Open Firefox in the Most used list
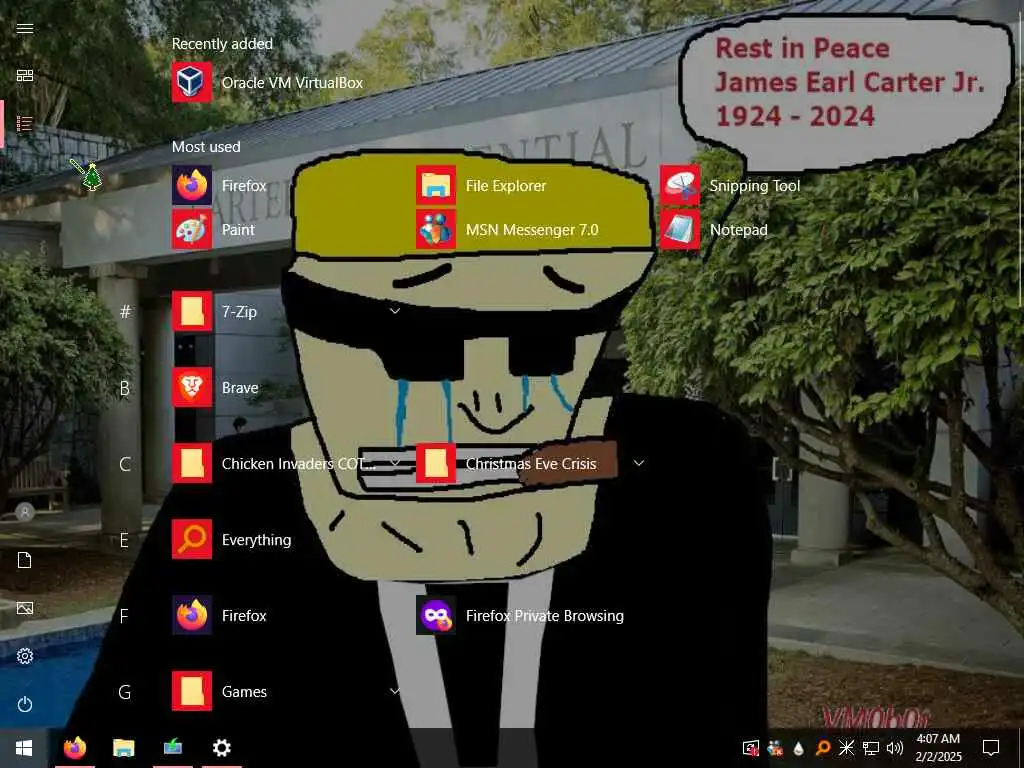The height and width of the screenshot is (768, 1024). pos(219,185)
